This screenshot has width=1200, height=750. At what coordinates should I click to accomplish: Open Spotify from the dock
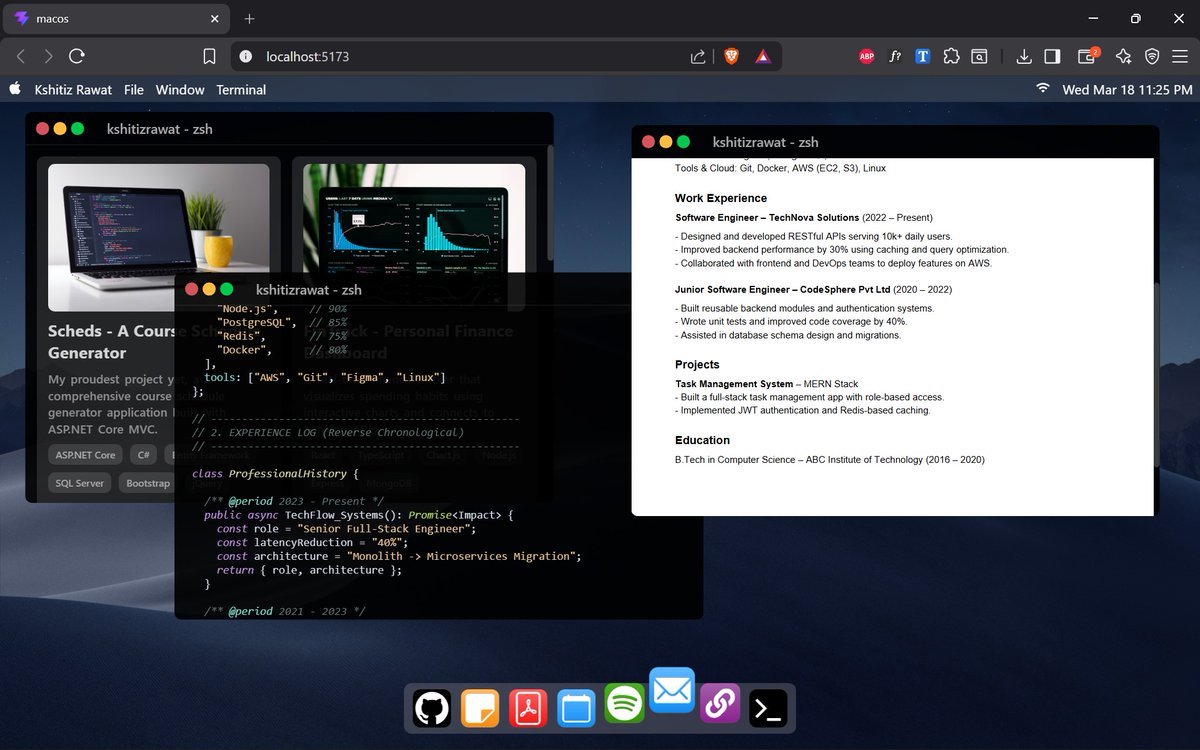point(625,704)
